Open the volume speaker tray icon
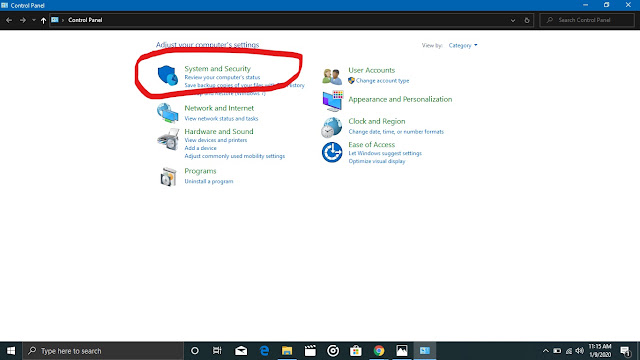 [x=580, y=351]
